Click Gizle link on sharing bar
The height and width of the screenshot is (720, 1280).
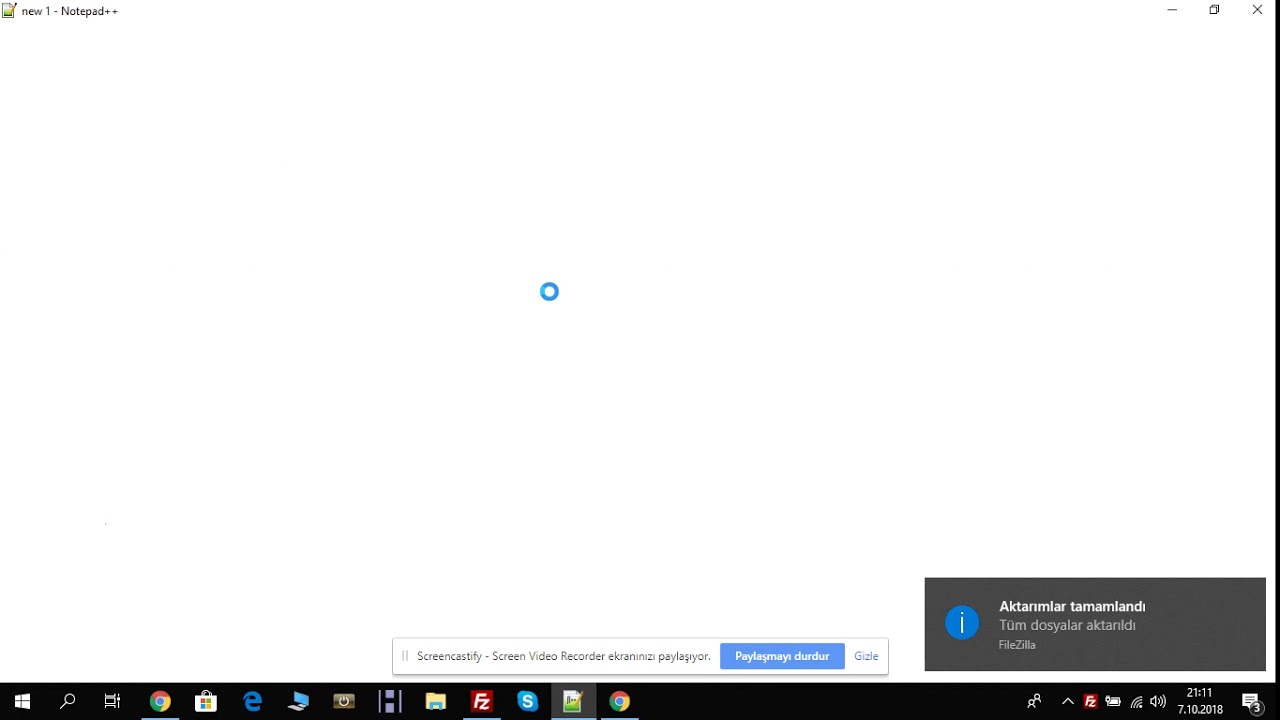[866, 656]
